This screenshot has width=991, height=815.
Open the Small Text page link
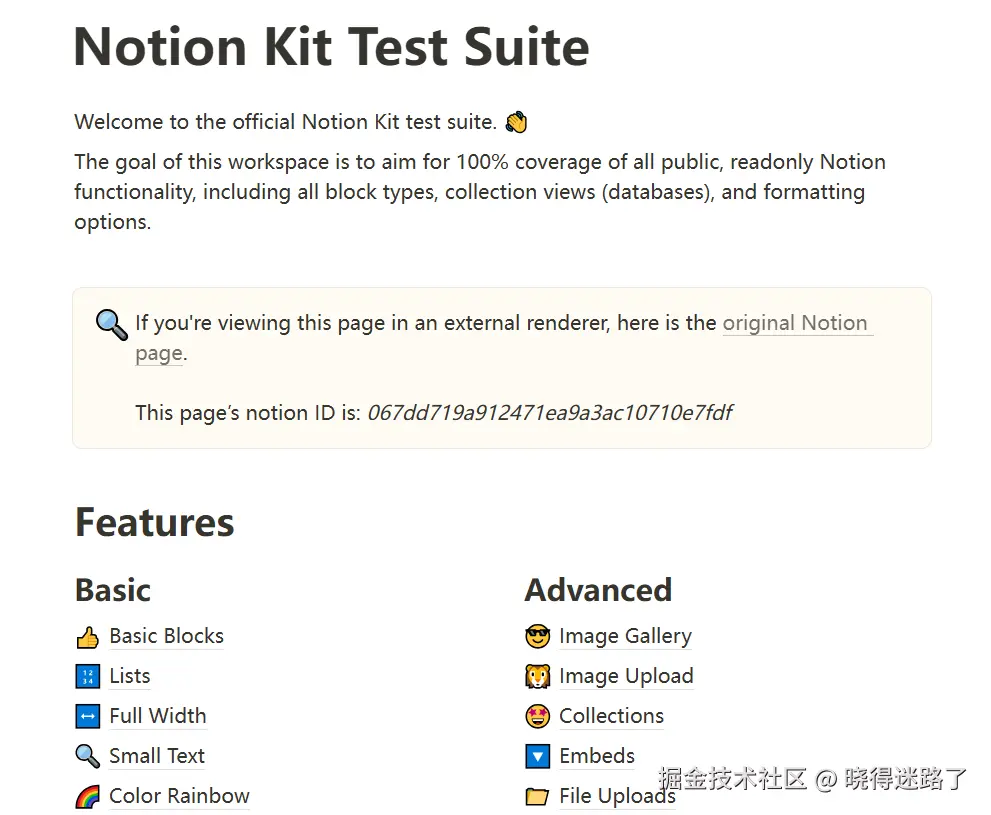click(157, 756)
